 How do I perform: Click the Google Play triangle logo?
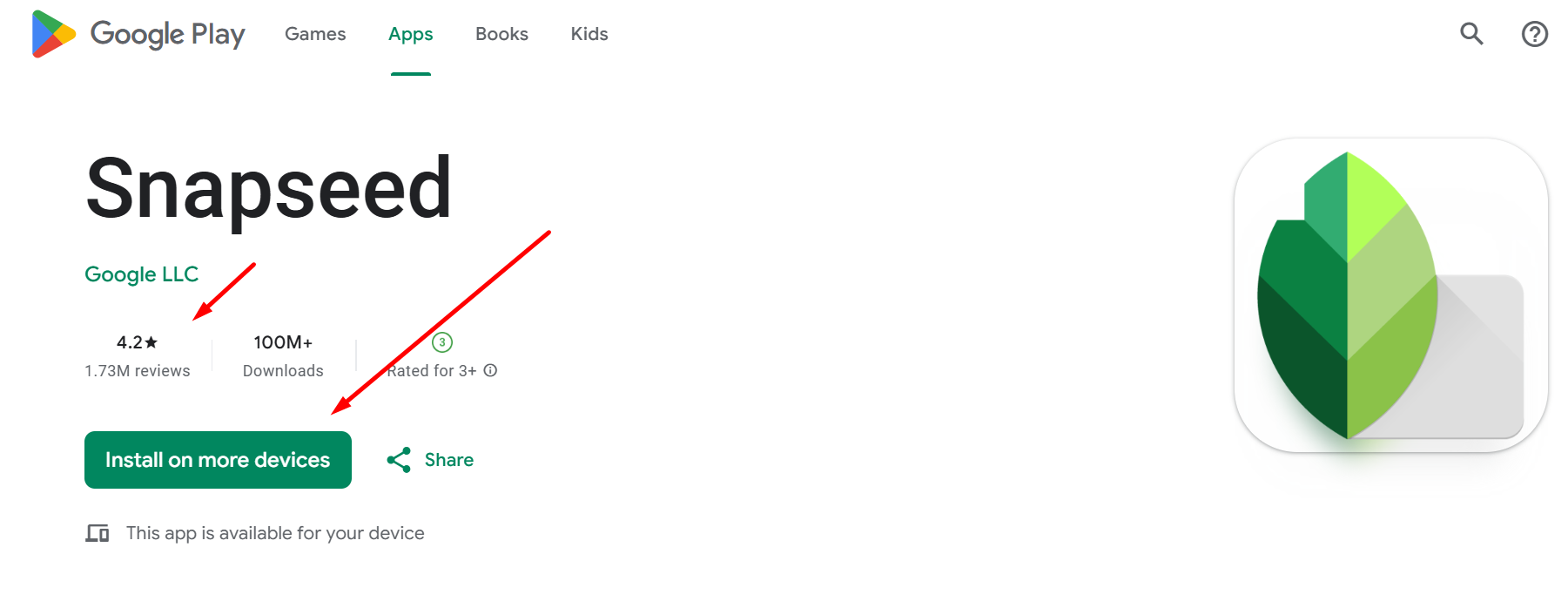53,34
